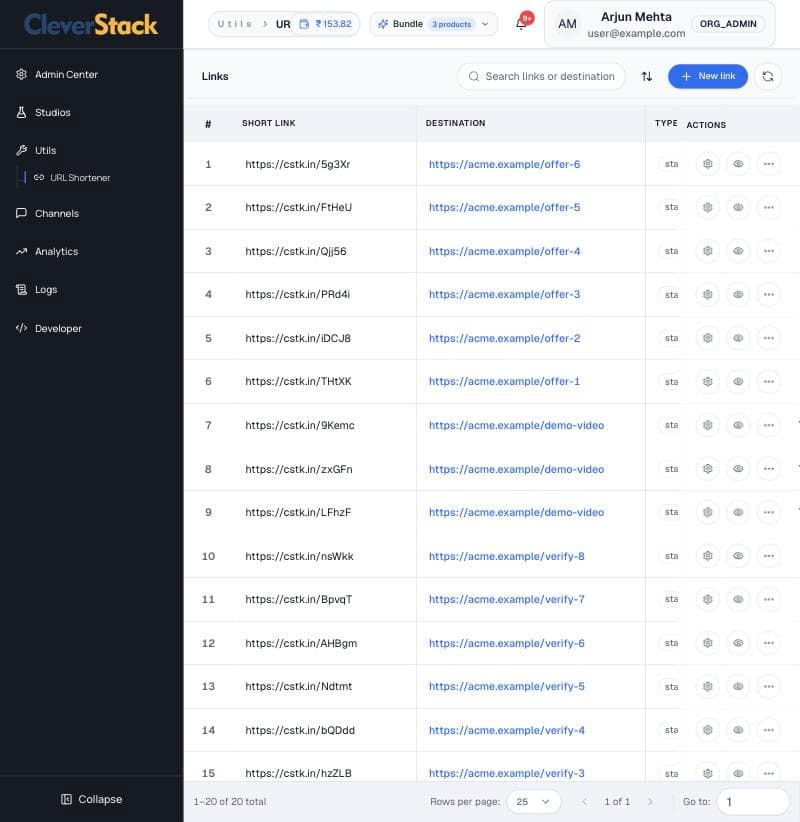The image size is (800, 822).
Task: Open settings gear for link nsWkk
Action: coord(707,556)
